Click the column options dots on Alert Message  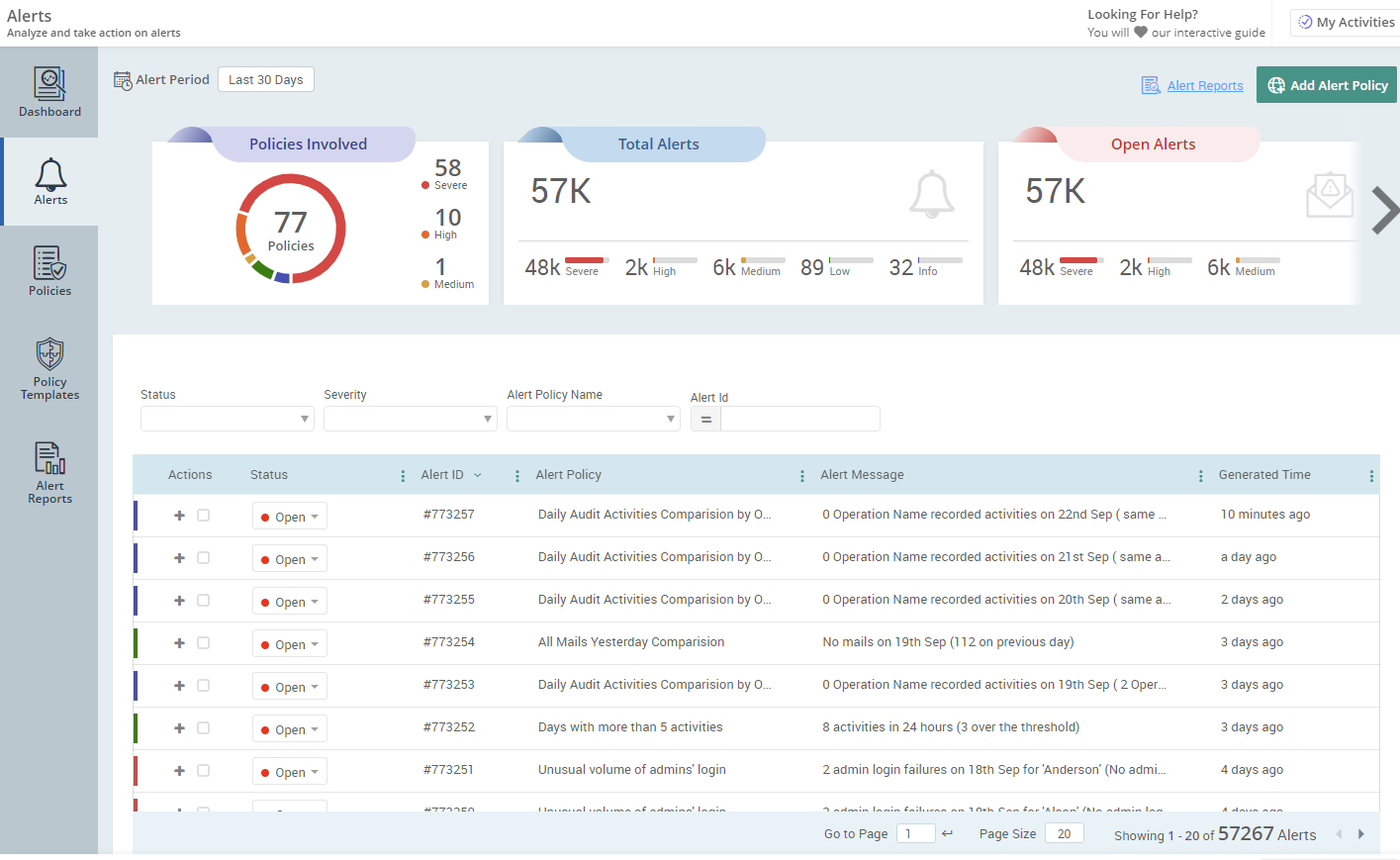(x=1200, y=475)
